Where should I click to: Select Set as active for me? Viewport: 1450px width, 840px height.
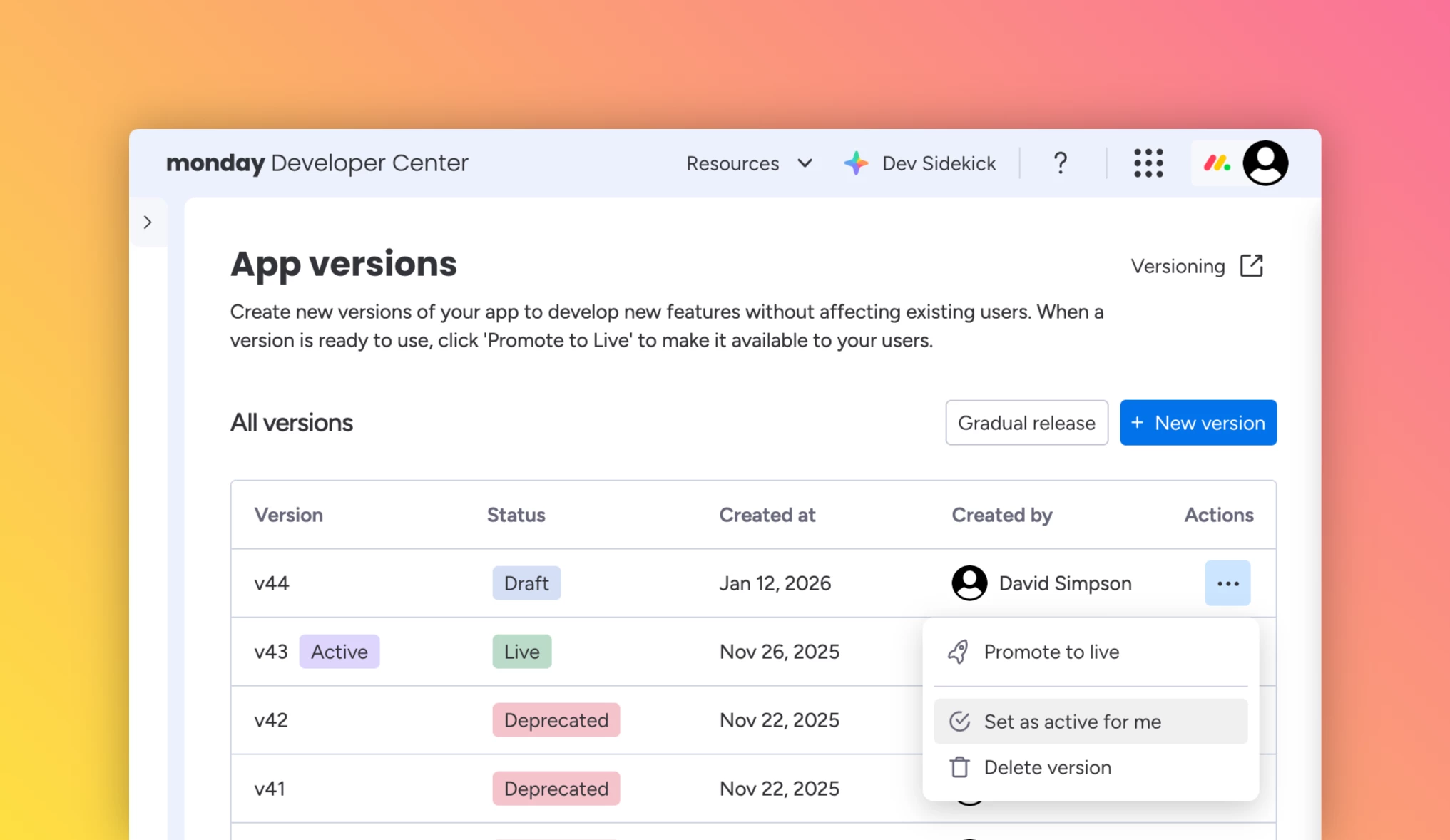click(1072, 721)
